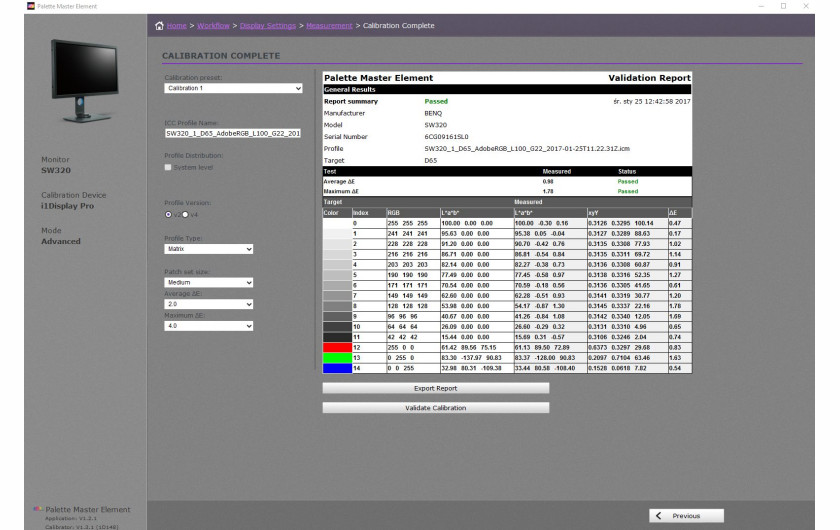Click the profile filename ending in .icm
The height and width of the screenshot is (530, 840).
(527, 148)
